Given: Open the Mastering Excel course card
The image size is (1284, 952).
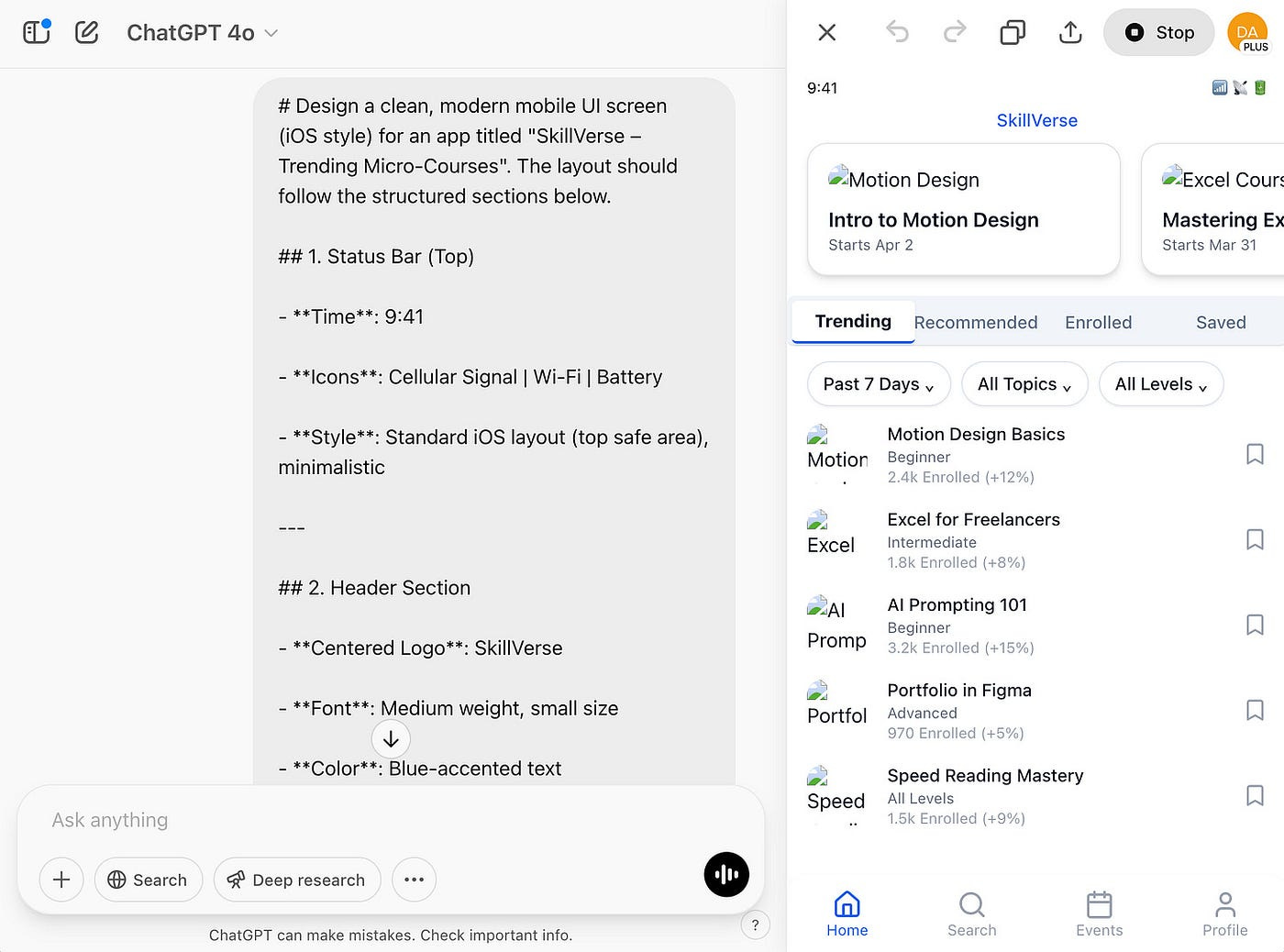Looking at the screenshot, I should [x=1212, y=209].
